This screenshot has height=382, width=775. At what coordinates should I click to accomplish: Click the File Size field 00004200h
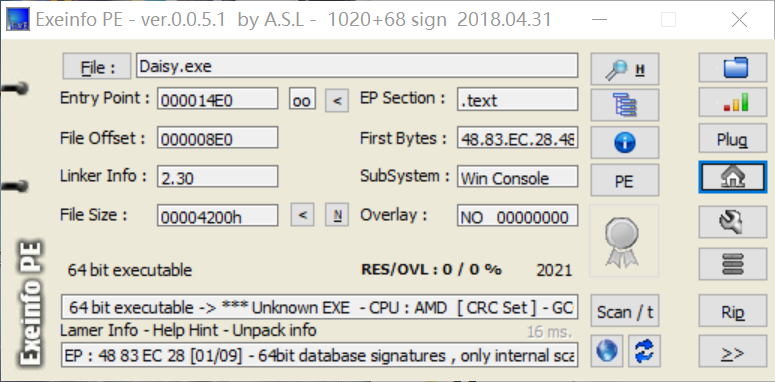click(217, 215)
